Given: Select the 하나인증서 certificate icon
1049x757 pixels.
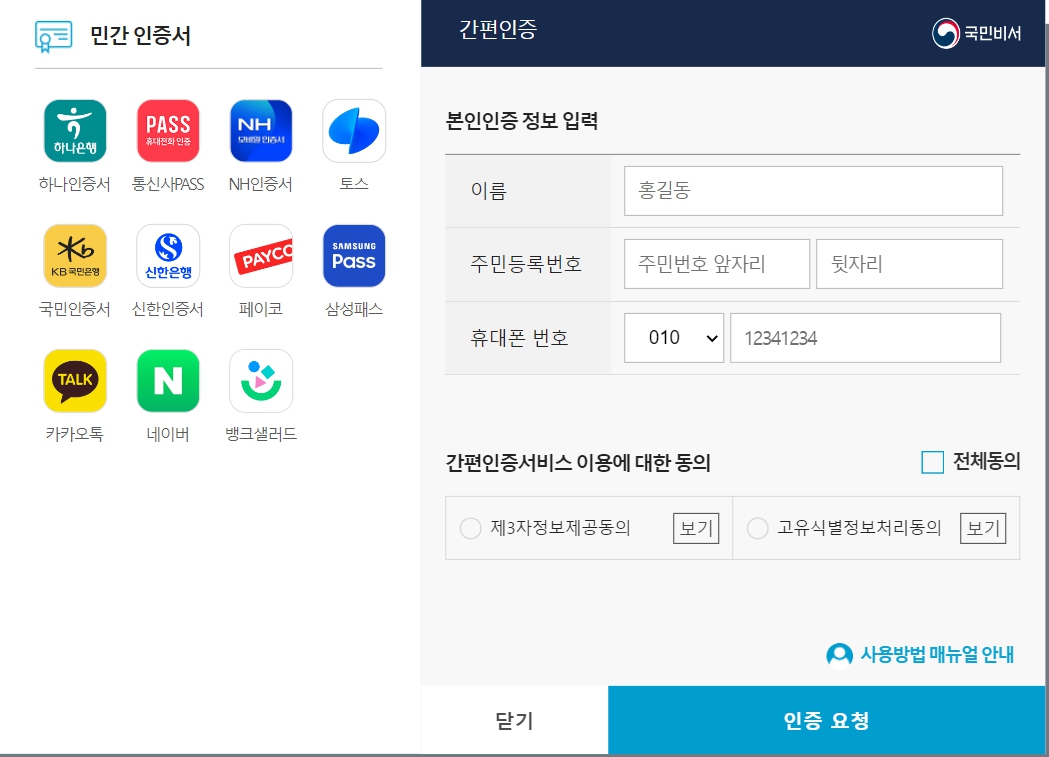Looking at the screenshot, I should click(74, 130).
